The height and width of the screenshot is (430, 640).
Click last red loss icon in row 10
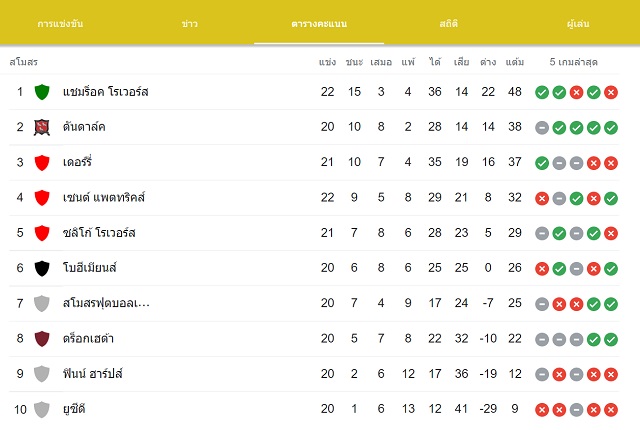pyautogui.click(x=611, y=410)
